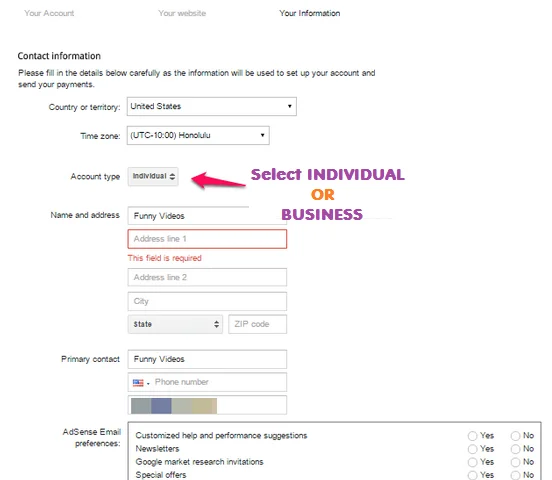552x480 pixels.
Task: Click the Phone number field
Action: tap(219, 382)
